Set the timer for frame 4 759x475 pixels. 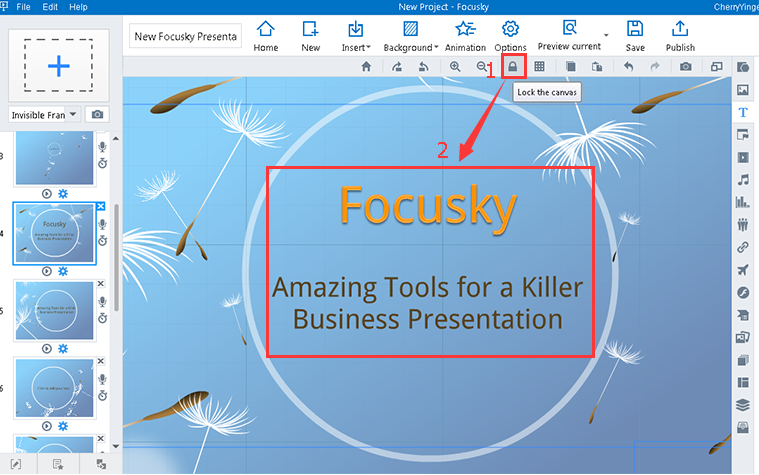[102, 241]
